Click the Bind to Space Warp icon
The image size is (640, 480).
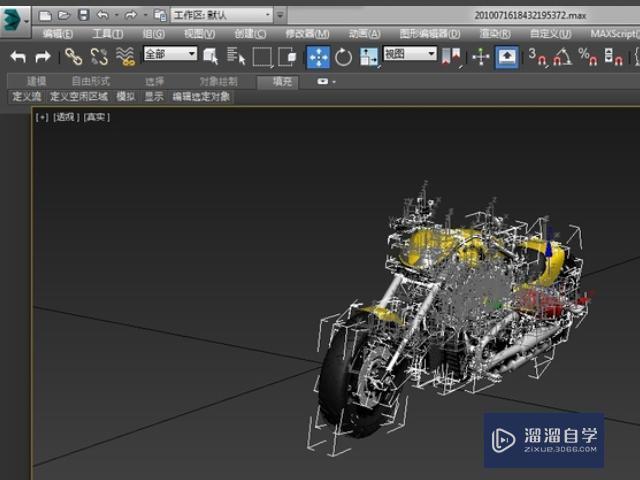(x=125, y=57)
